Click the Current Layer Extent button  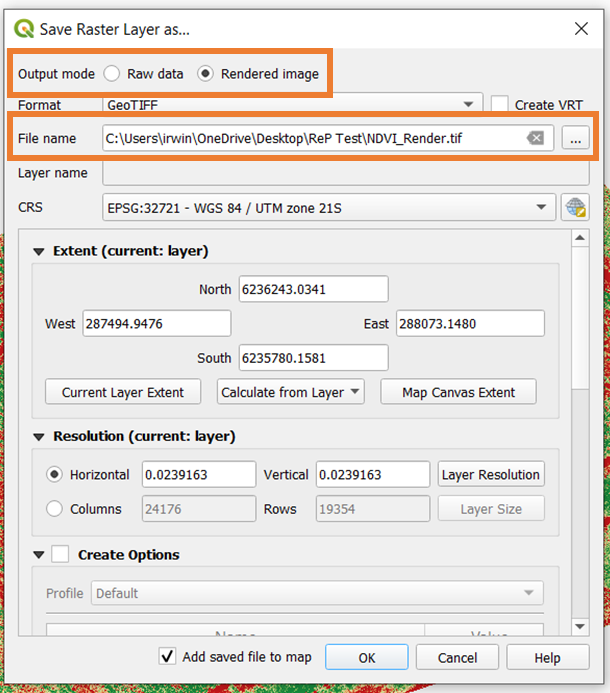click(x=123, y=392)
